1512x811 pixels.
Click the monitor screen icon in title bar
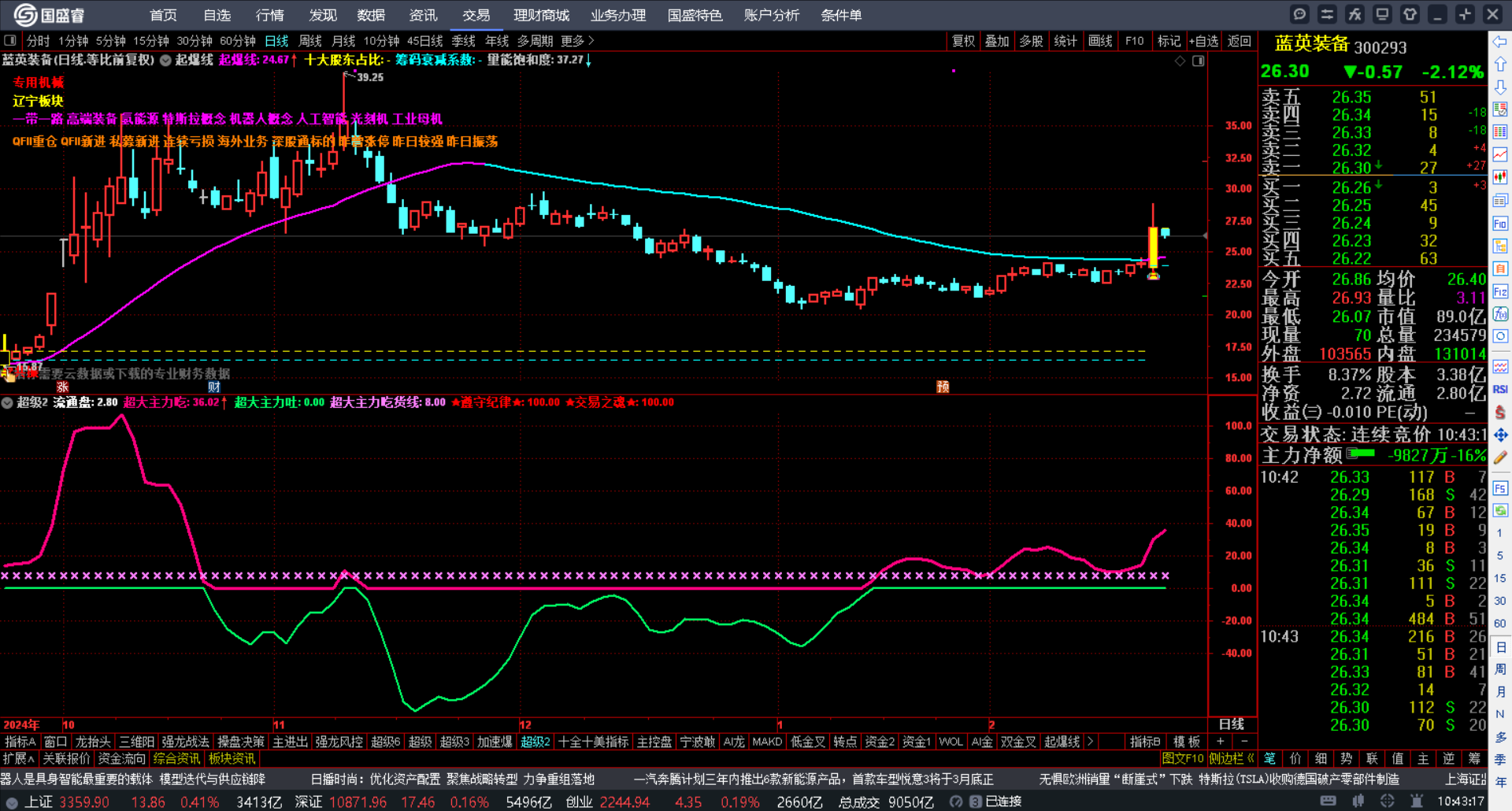click(x=1382, y=14)
